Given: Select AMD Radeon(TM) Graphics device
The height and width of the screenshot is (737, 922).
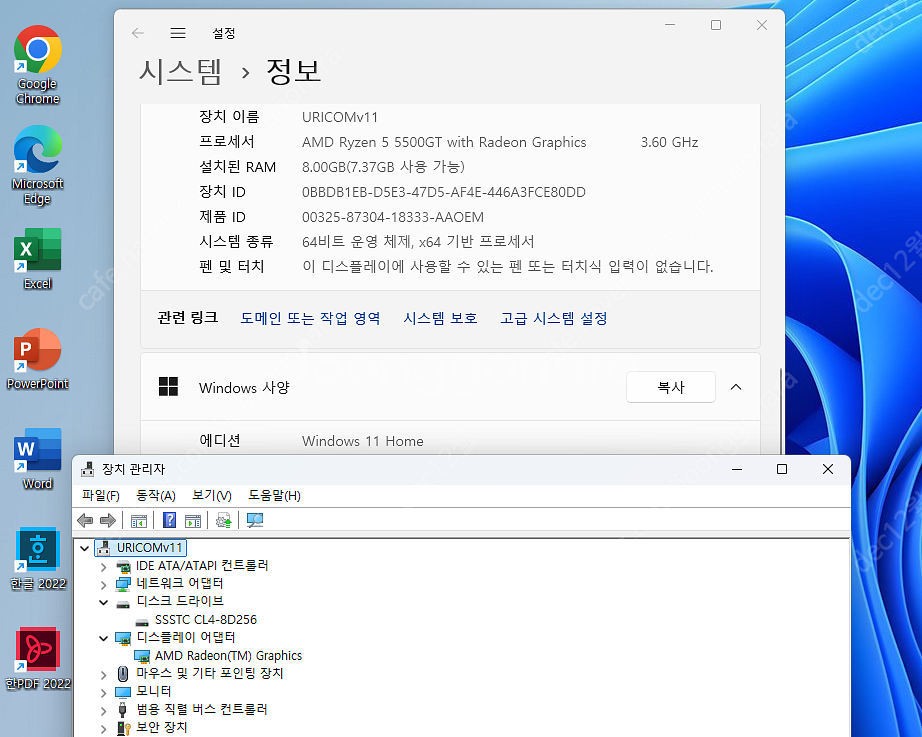Looking at the screenshot, I should pos(228,656).
